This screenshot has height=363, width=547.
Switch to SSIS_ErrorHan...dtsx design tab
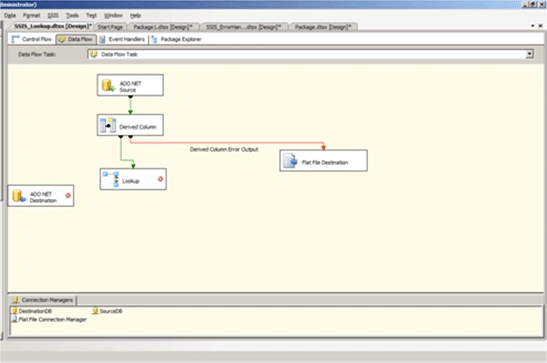[243, 27]
